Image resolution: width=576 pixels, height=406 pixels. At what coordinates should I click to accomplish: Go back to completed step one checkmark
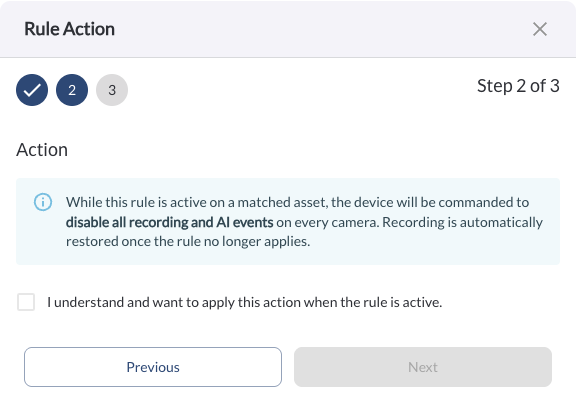[32, 90]
